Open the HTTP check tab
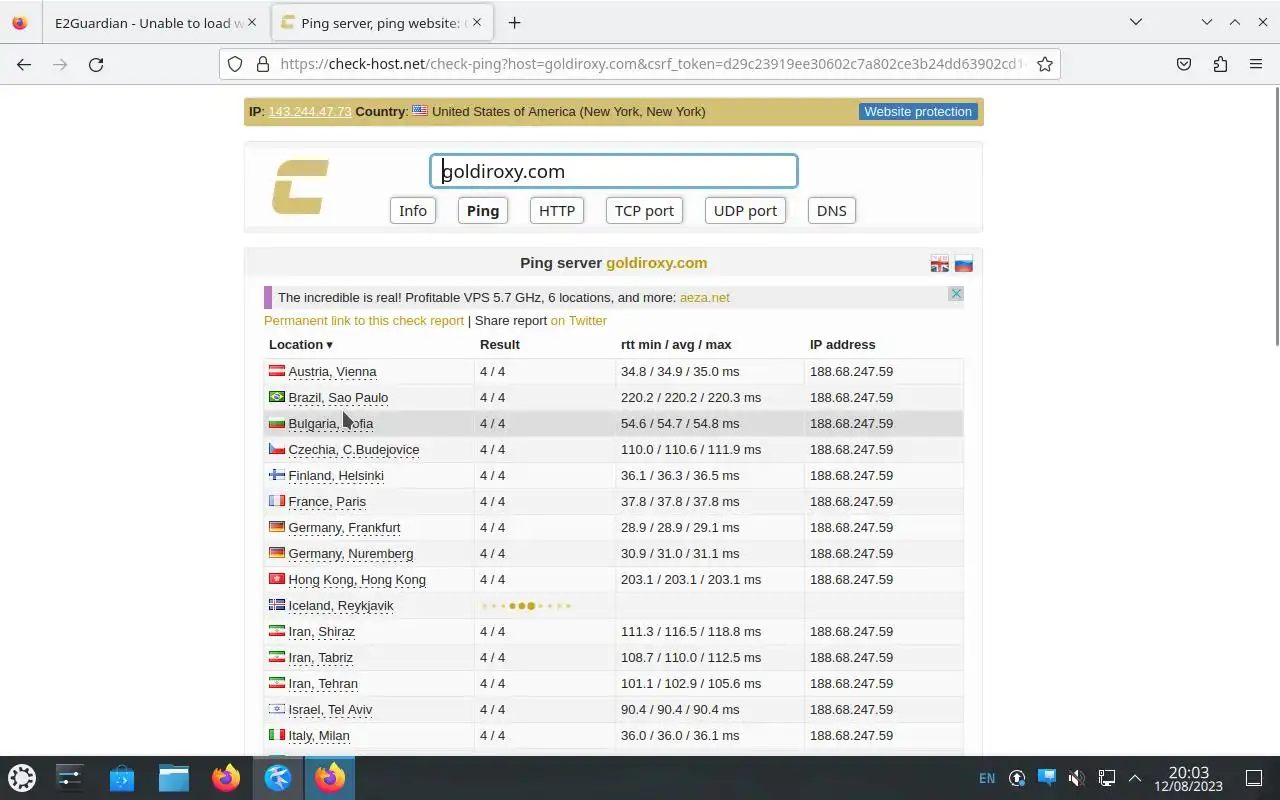The height and width of the screenshot is (800, 1280). point(557,211)
